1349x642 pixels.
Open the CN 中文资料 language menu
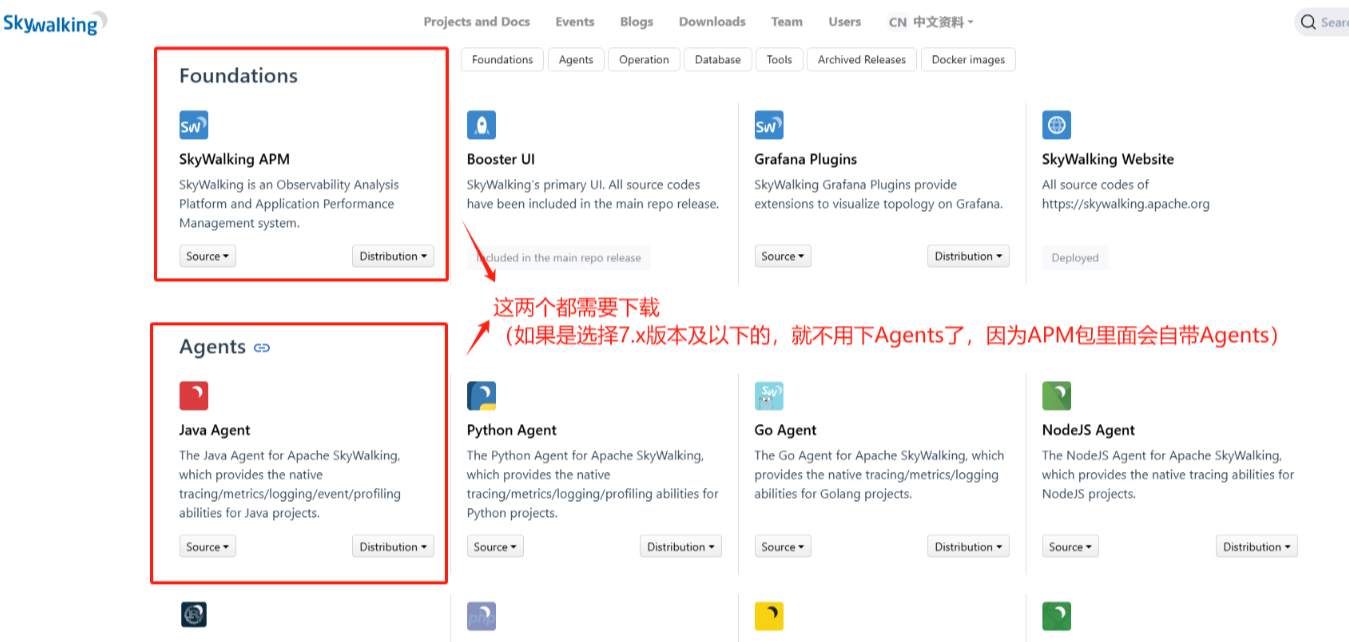tap(931, 22)
